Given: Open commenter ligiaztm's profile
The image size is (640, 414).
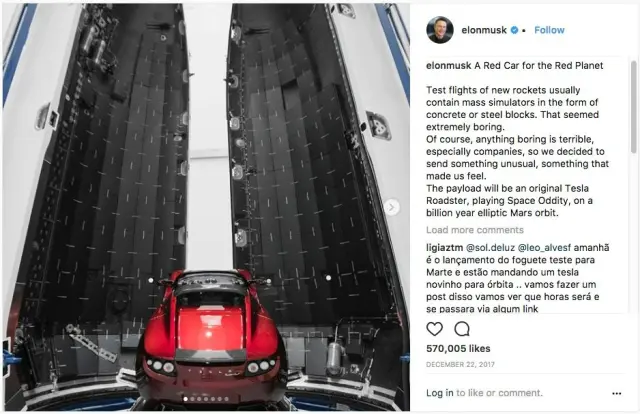Looking at the screenshot, I should pyautogui.click(x=444, y=248).
